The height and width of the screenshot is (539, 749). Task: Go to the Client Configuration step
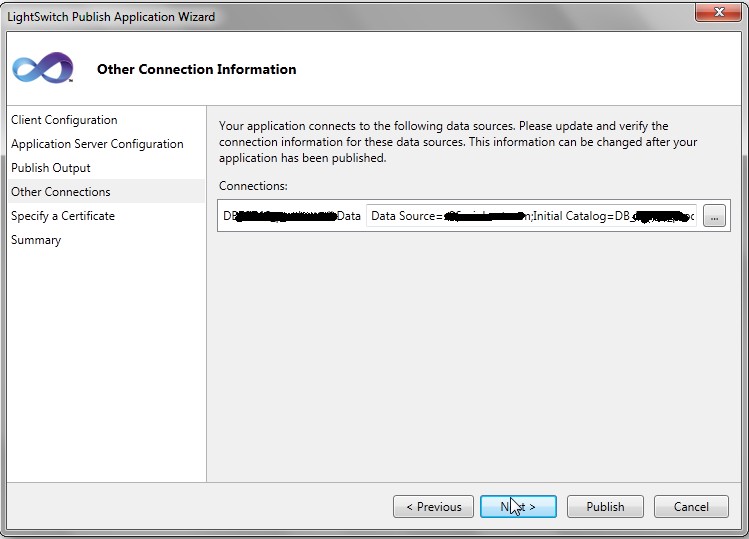coord(64,120)
